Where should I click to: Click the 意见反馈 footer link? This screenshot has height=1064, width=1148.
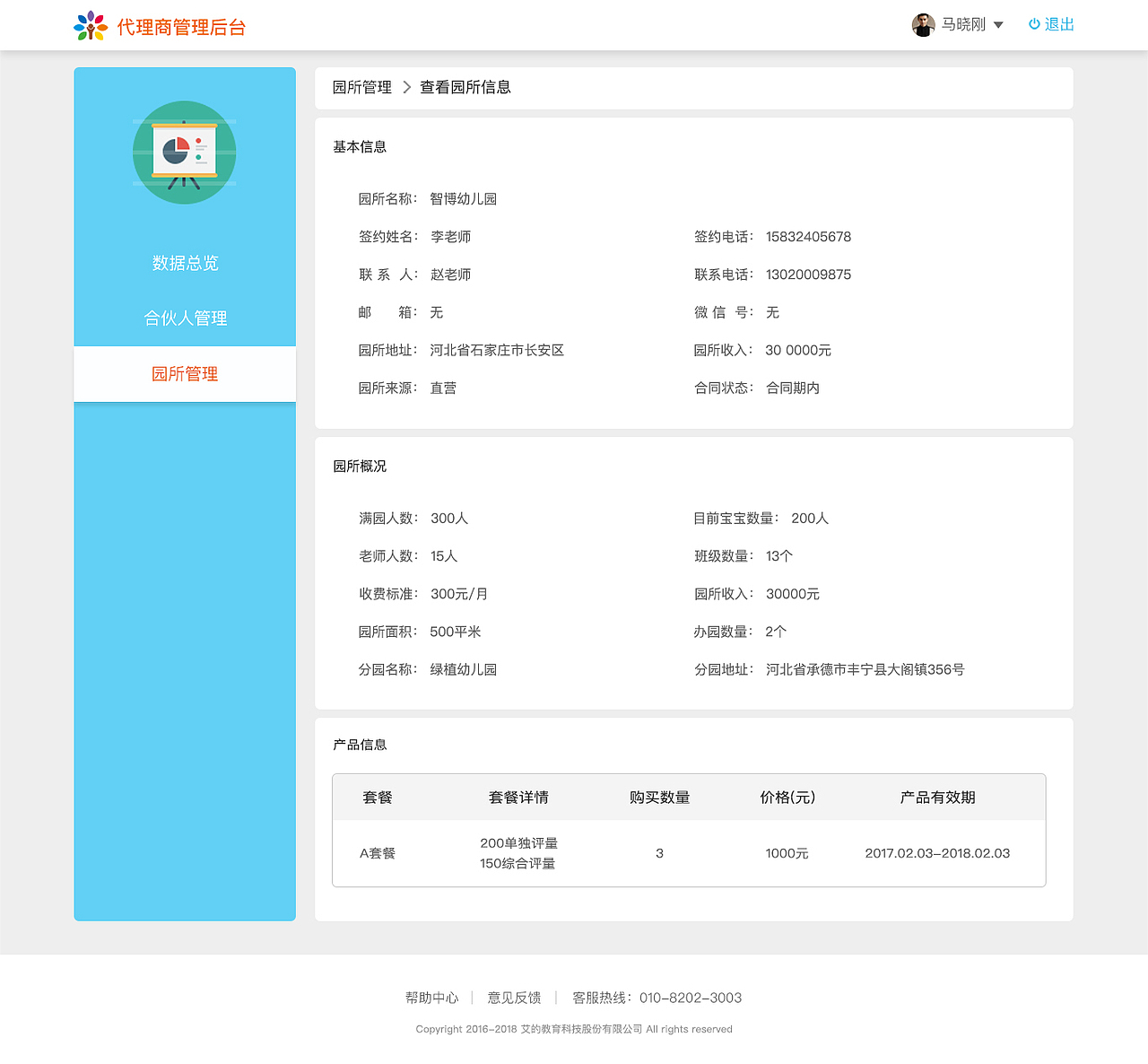click(x=514, y=998)
